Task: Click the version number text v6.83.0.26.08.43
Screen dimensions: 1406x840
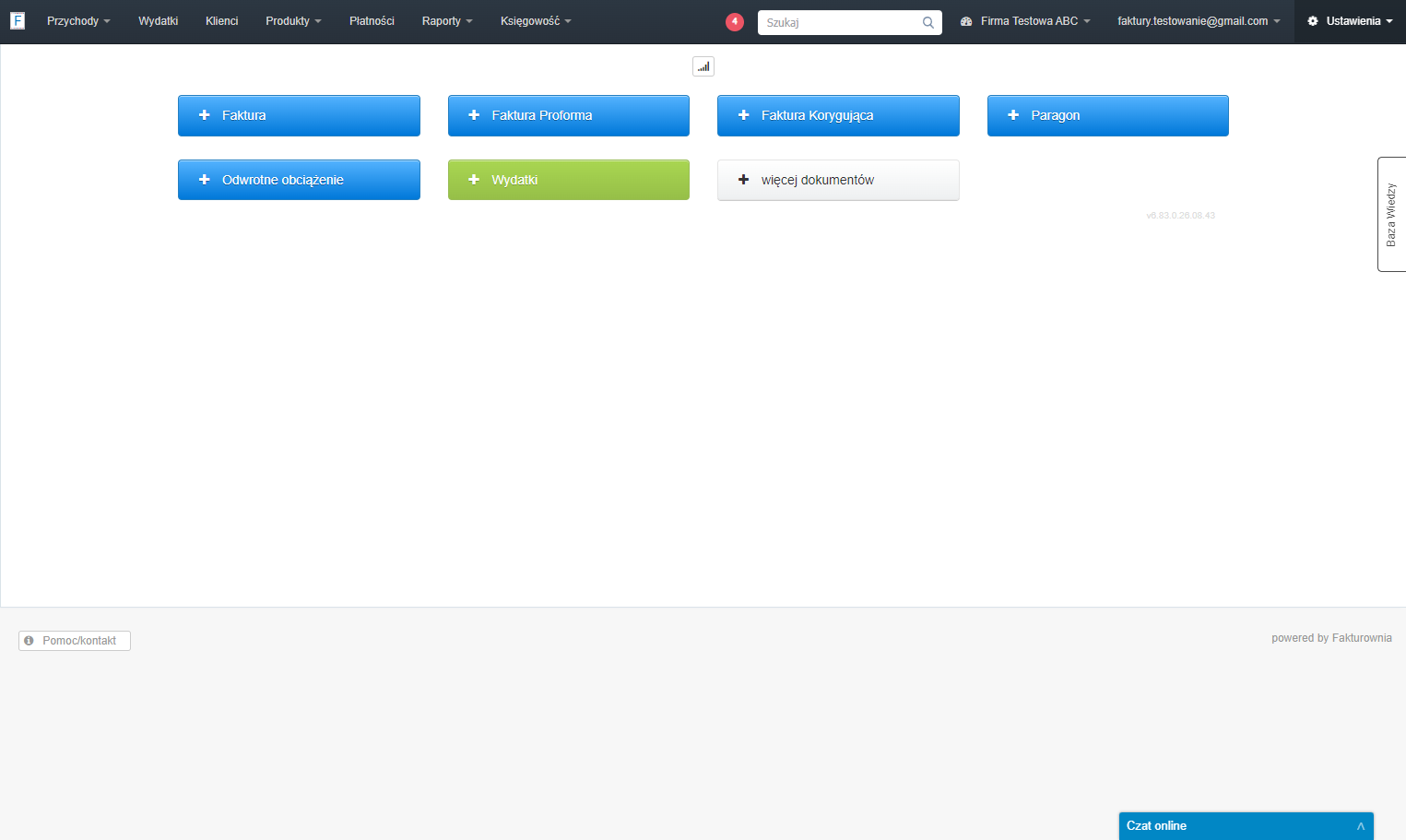Action: click(x=1181, y=216)
